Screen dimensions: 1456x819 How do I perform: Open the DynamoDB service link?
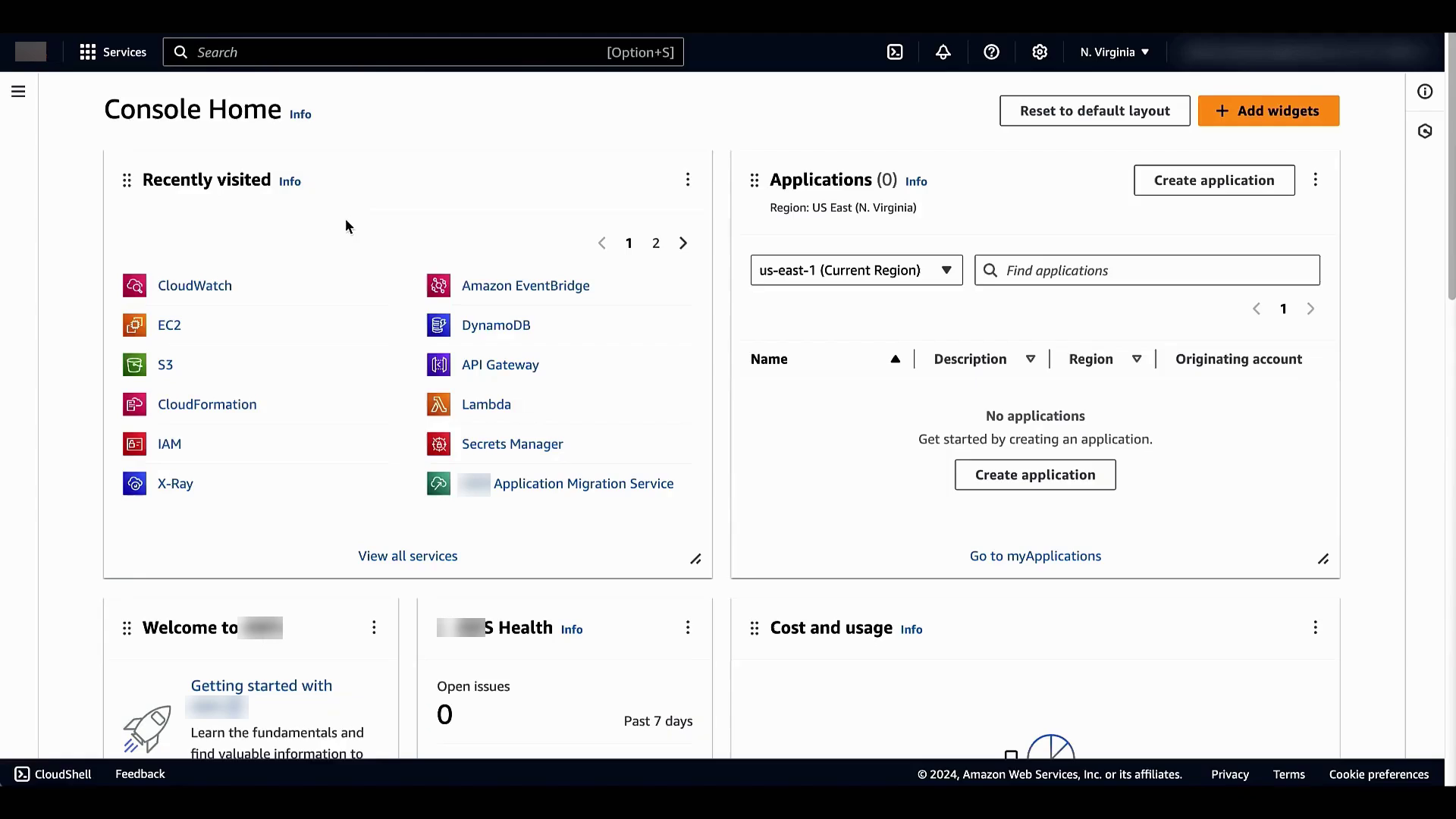pyautogui.click(x=496, y=325)
